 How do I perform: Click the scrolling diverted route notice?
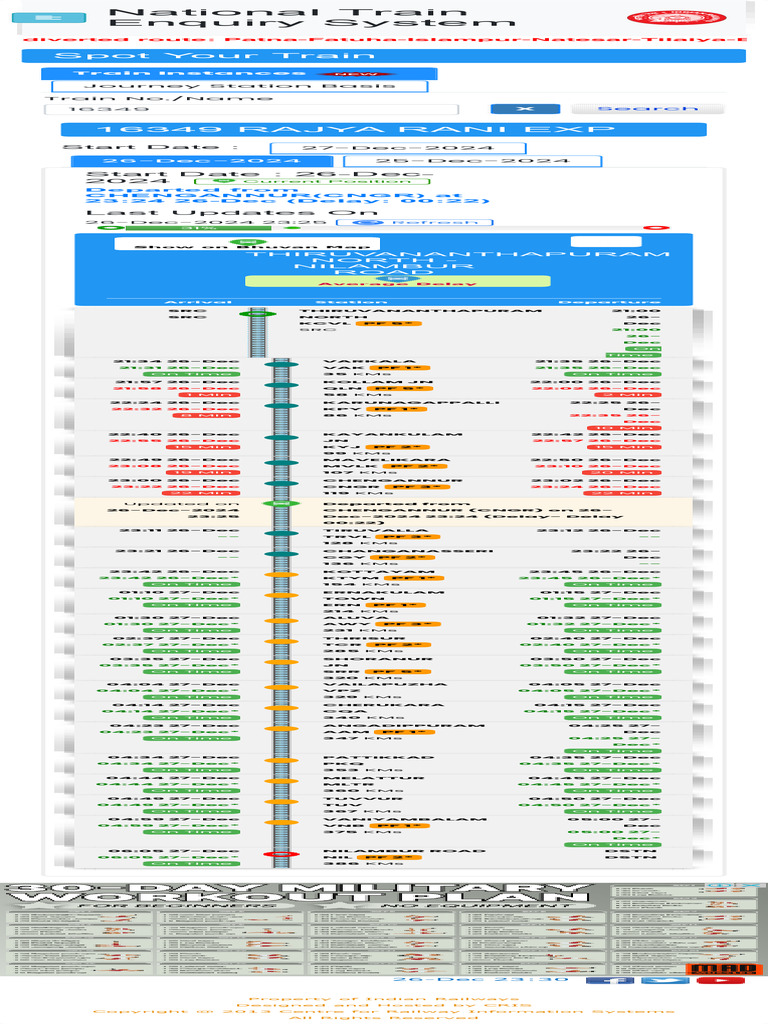(384, 40)
